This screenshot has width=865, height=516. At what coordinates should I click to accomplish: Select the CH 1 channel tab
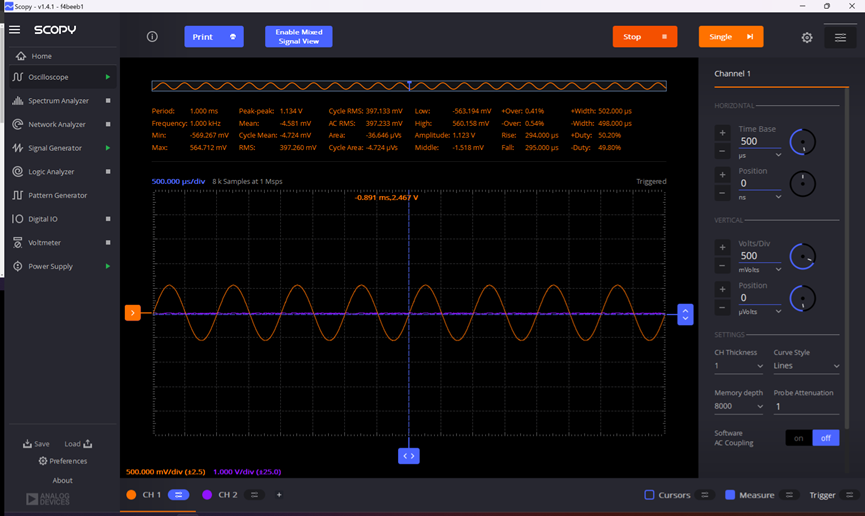pyautogui.click(x=152, y=495)
